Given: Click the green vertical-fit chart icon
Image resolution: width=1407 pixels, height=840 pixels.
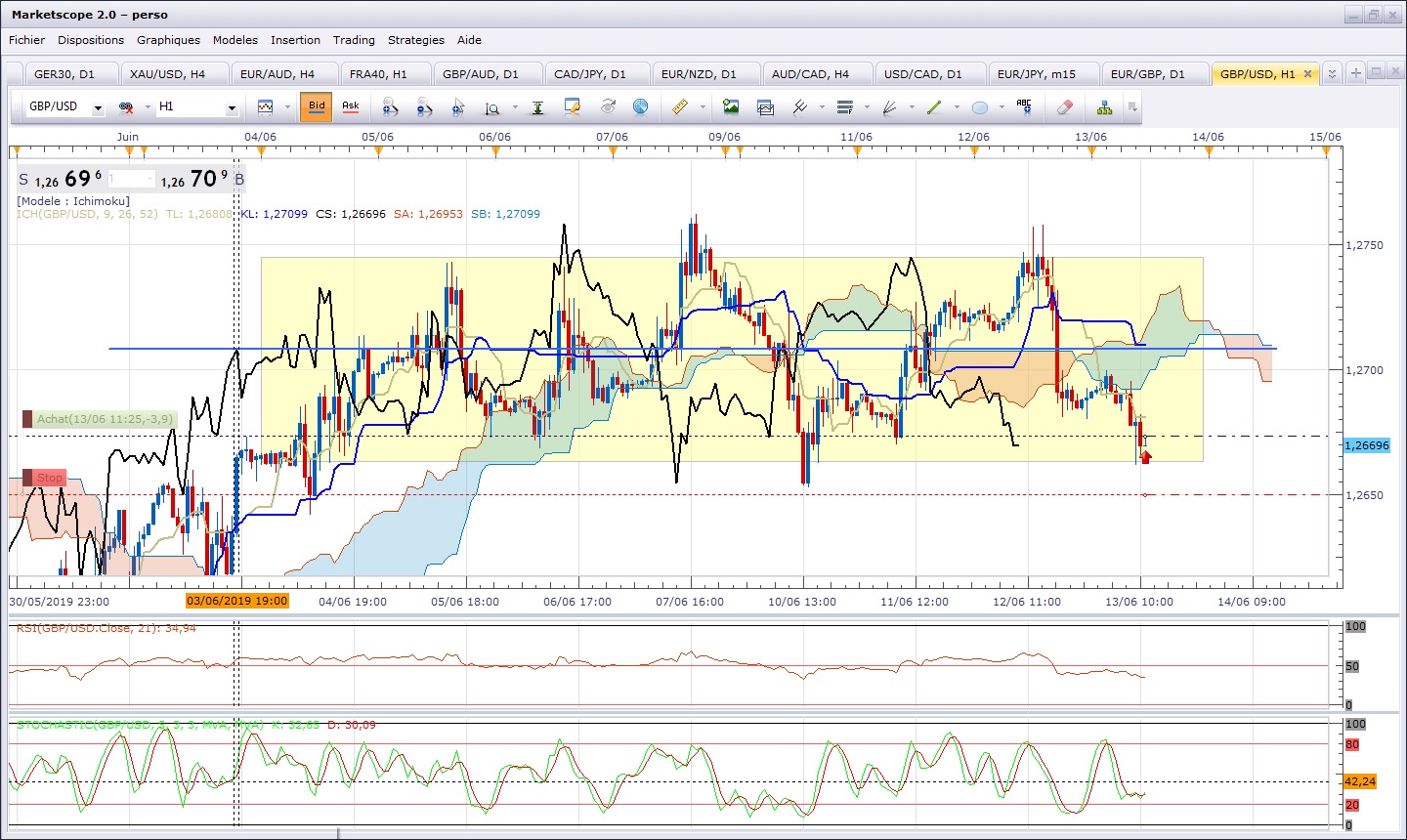Looking at the screenshot, I should tap(537, 106).
